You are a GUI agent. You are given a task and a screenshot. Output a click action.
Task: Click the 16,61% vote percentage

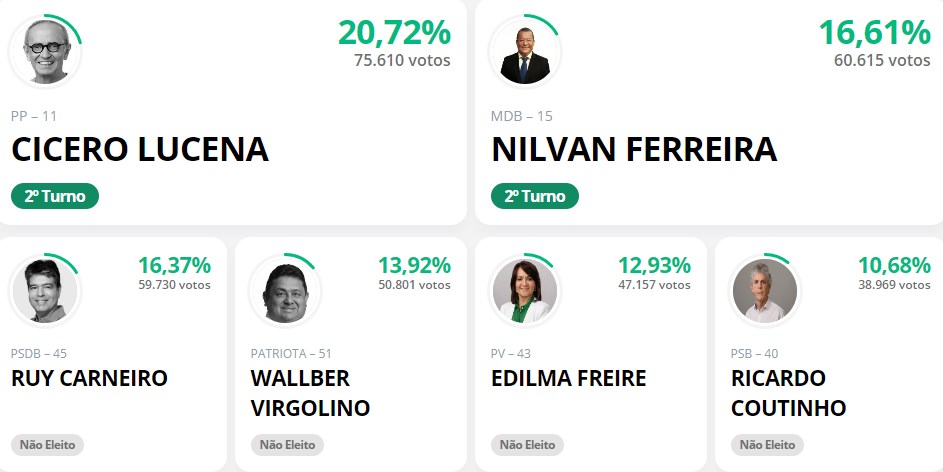click(x=874, y=33)
